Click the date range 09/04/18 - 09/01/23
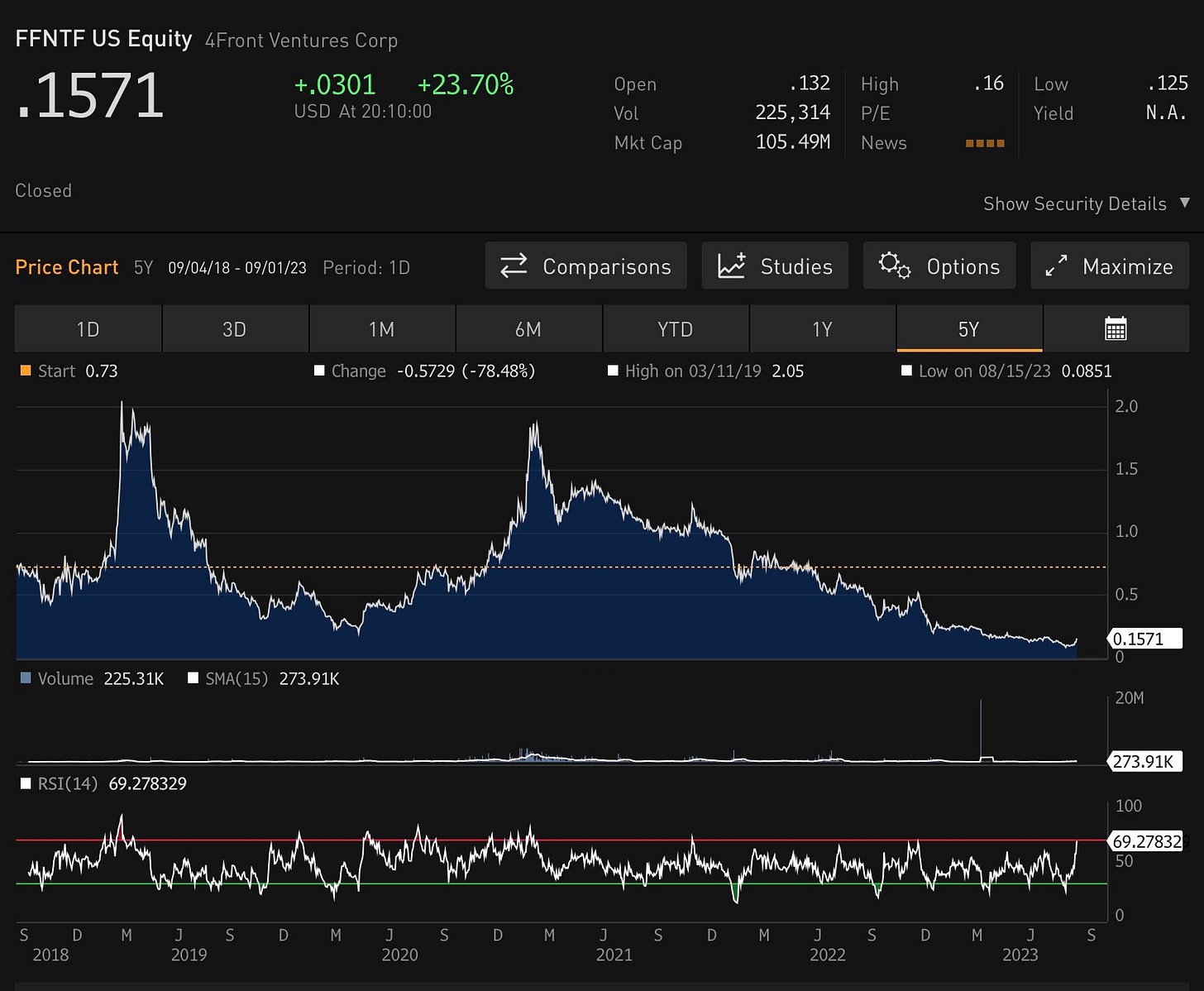Viewport: 1204px width, 991px height. pyautogui.click(x=237, y=268)
